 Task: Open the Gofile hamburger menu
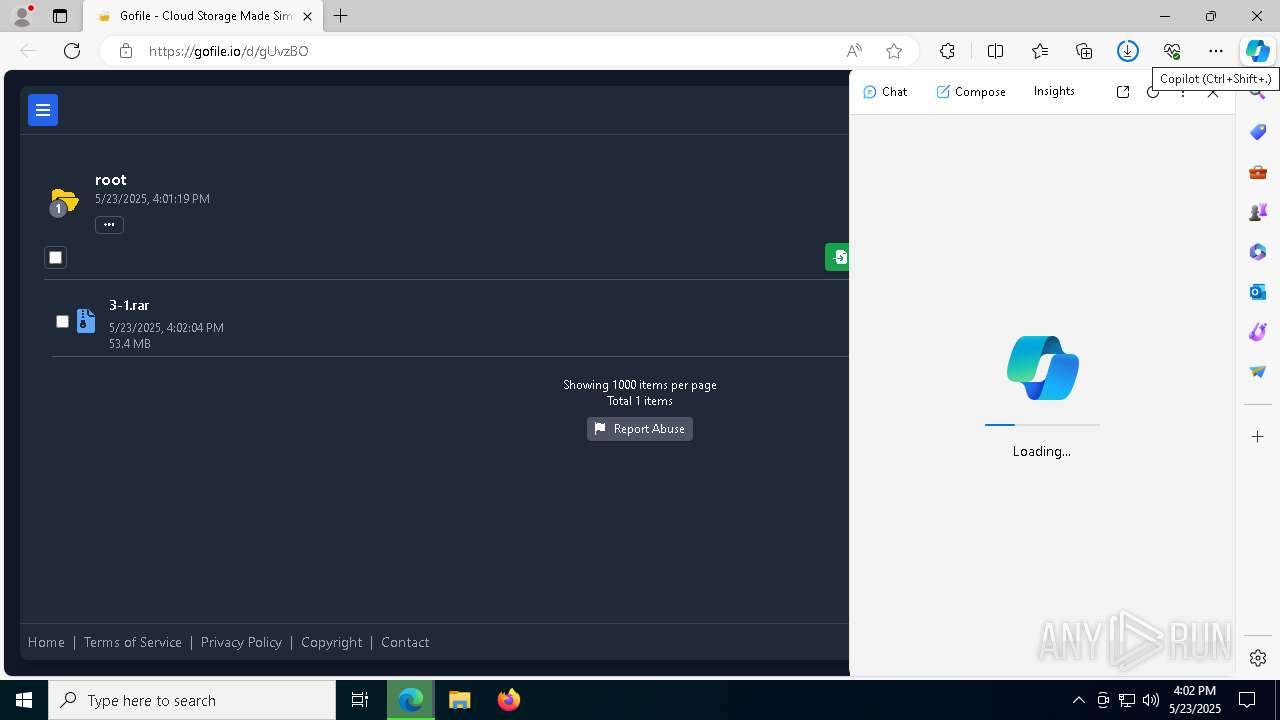pos(43,110)
